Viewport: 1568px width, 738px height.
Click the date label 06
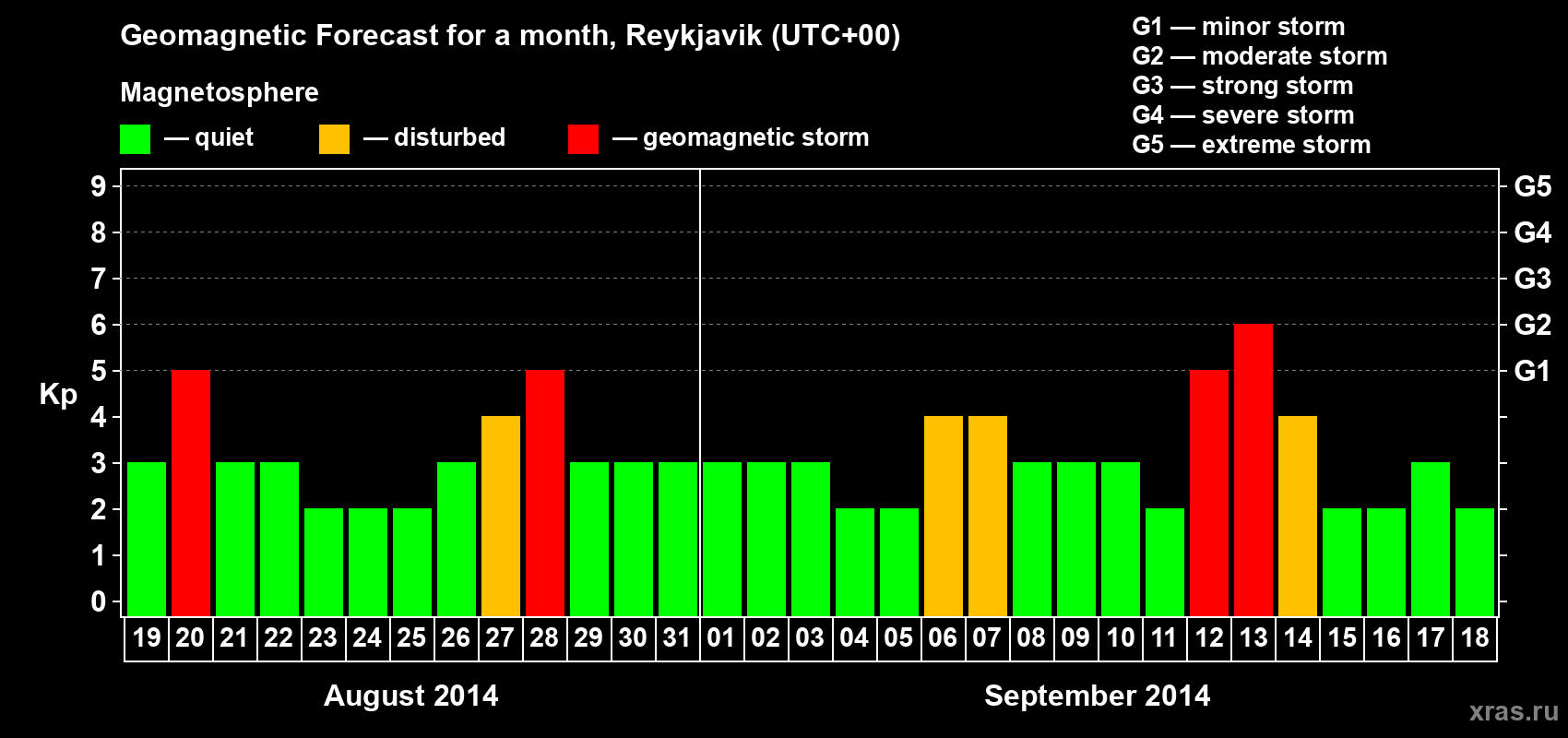point(943,637)
